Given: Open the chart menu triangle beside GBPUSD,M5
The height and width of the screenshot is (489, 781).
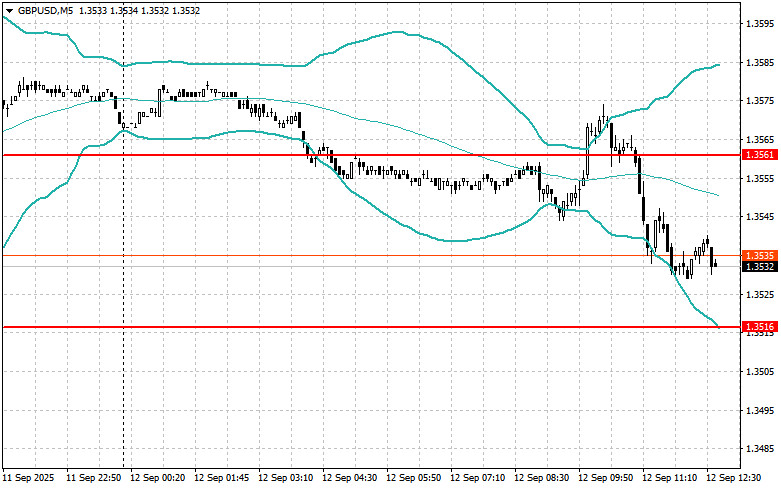Looking at the screenshot, I should pos(9,10).
